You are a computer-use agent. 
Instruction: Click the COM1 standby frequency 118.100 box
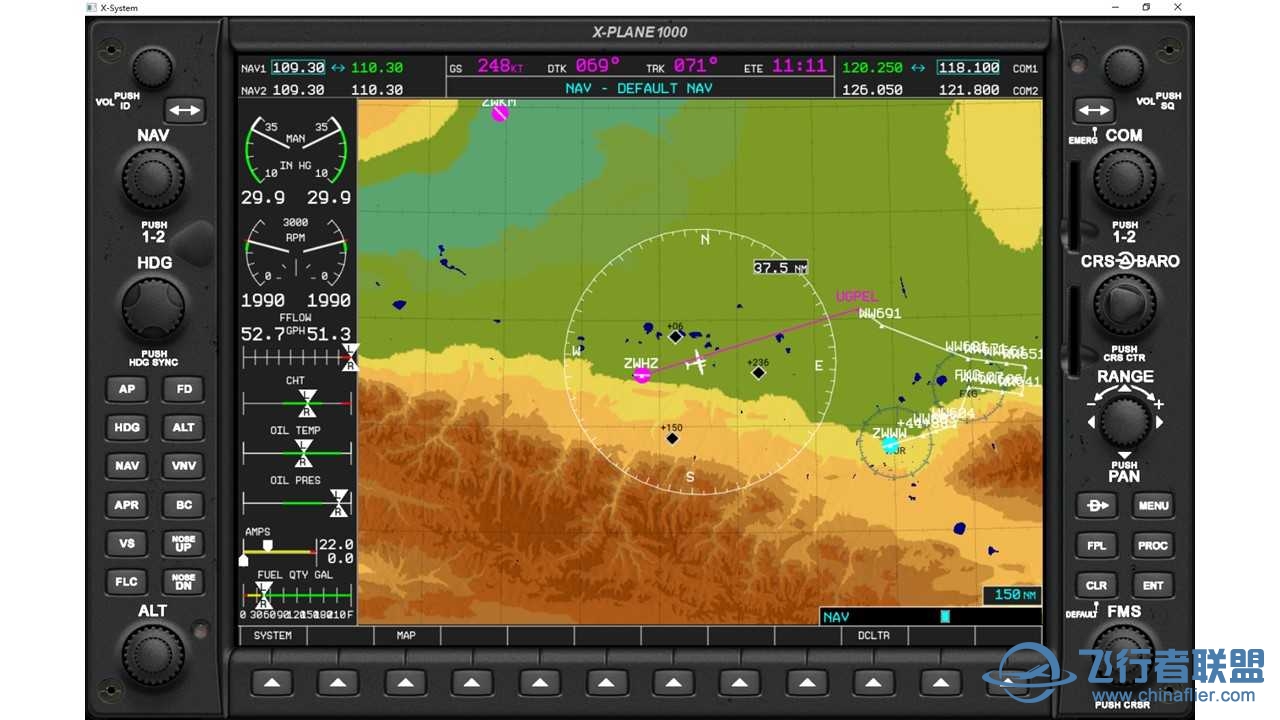tap(968, 68)
